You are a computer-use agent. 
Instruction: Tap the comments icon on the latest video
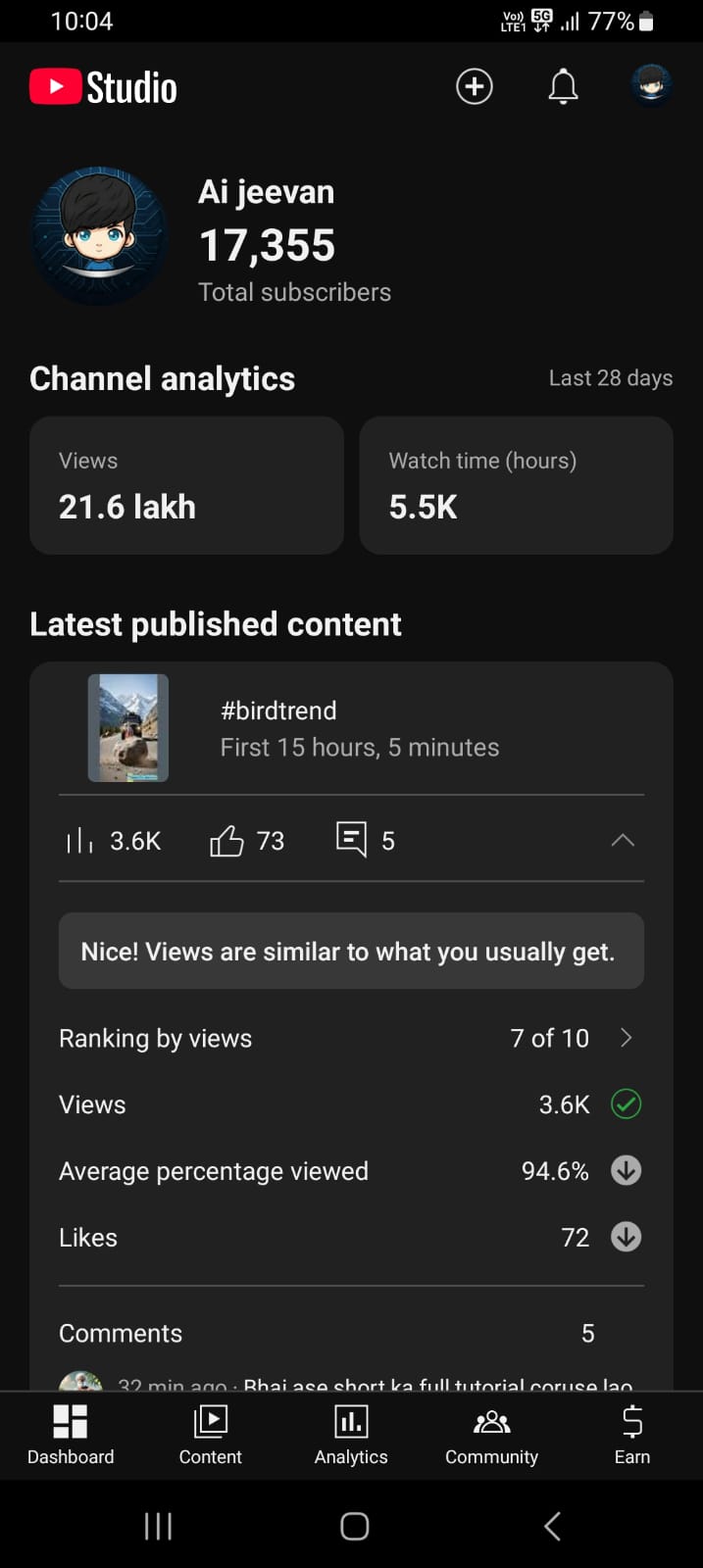click(351, 840)
